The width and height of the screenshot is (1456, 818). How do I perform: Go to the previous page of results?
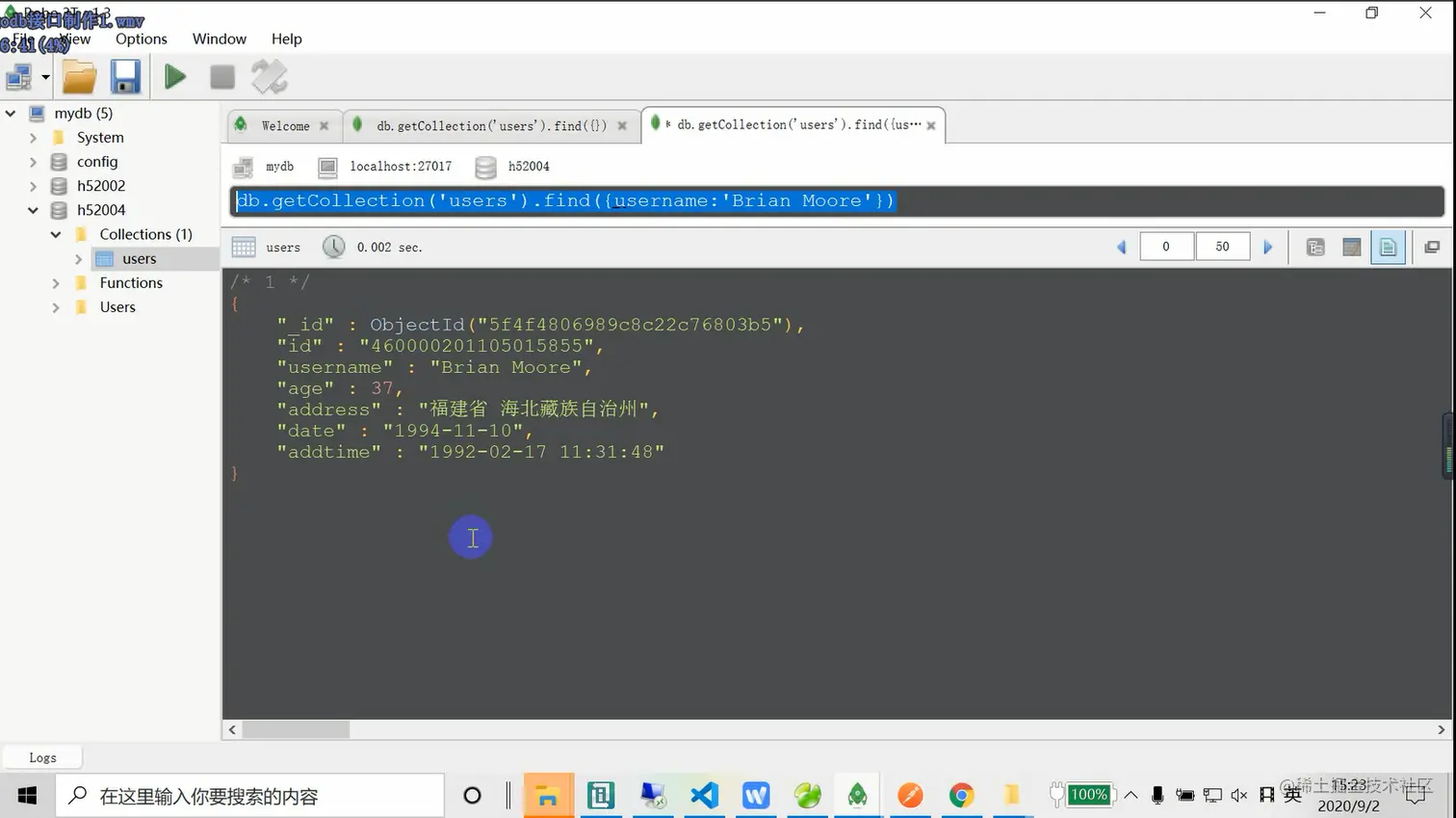[x=1121, y=248]
